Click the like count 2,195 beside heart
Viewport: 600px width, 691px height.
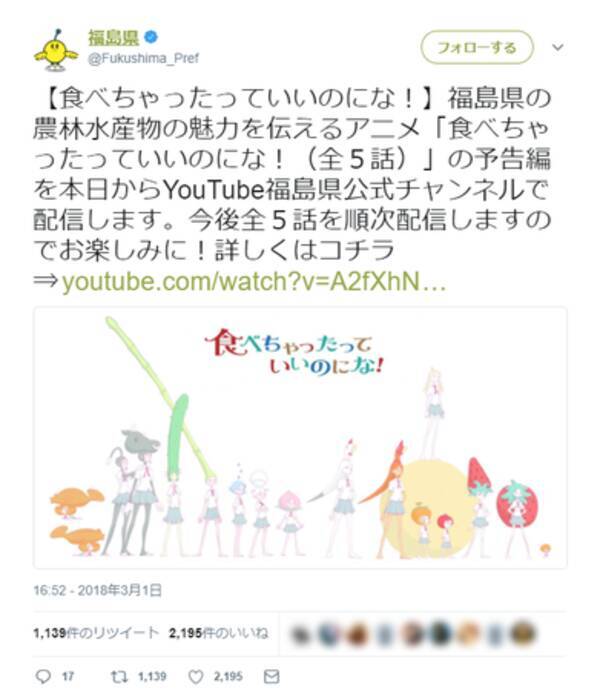tap(228, 676)
